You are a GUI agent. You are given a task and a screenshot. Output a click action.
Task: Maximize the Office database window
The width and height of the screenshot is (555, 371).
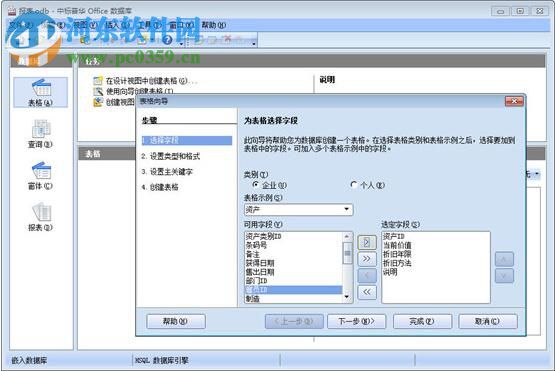[x=520, y=11]
